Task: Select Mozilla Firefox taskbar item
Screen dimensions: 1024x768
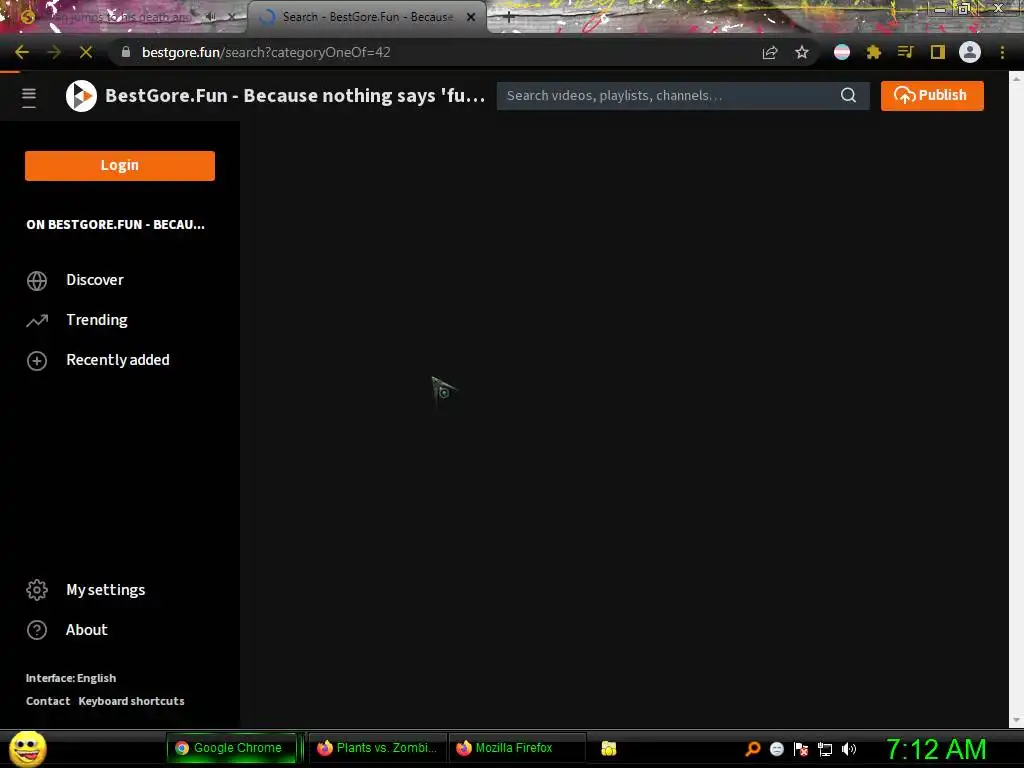Action: tap(516, 748)
